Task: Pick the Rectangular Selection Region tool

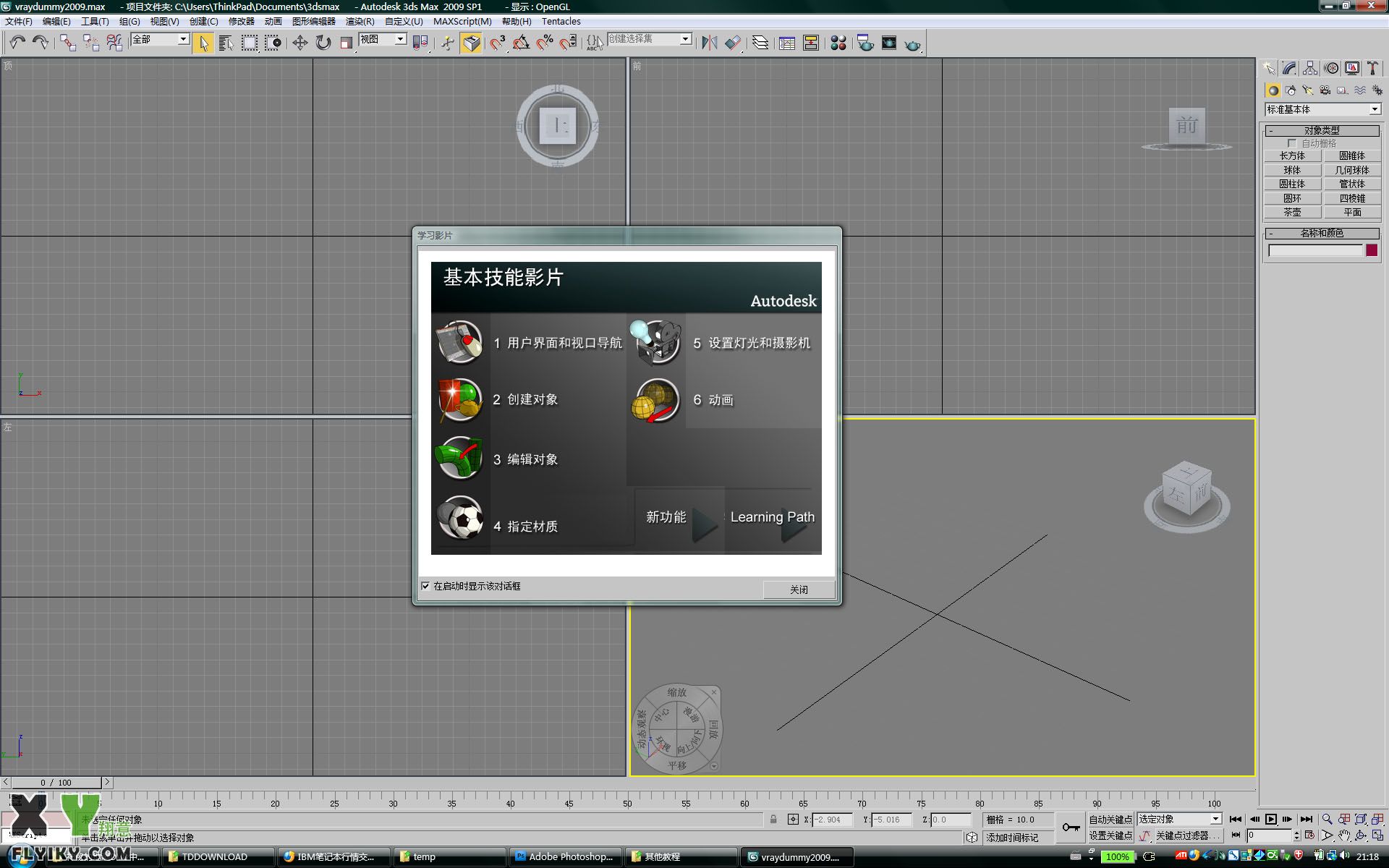Action: point(250,43)
